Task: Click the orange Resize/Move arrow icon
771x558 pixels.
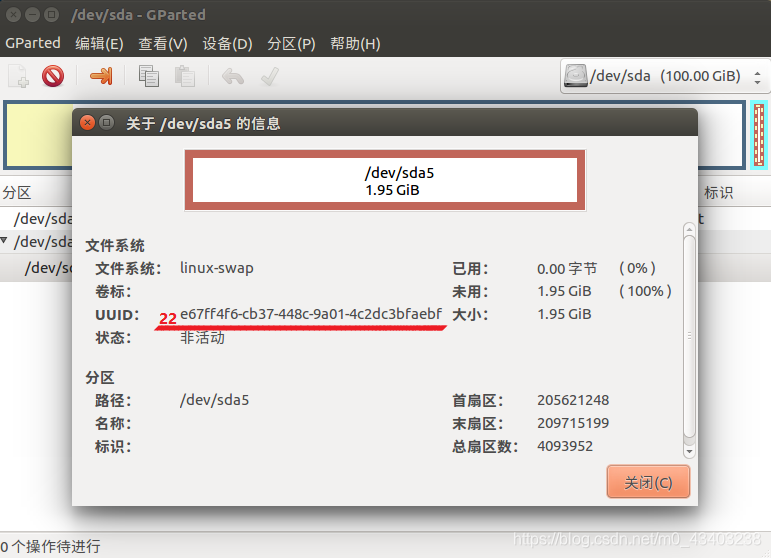Action: pyautogui.click(x=101, y=76)
